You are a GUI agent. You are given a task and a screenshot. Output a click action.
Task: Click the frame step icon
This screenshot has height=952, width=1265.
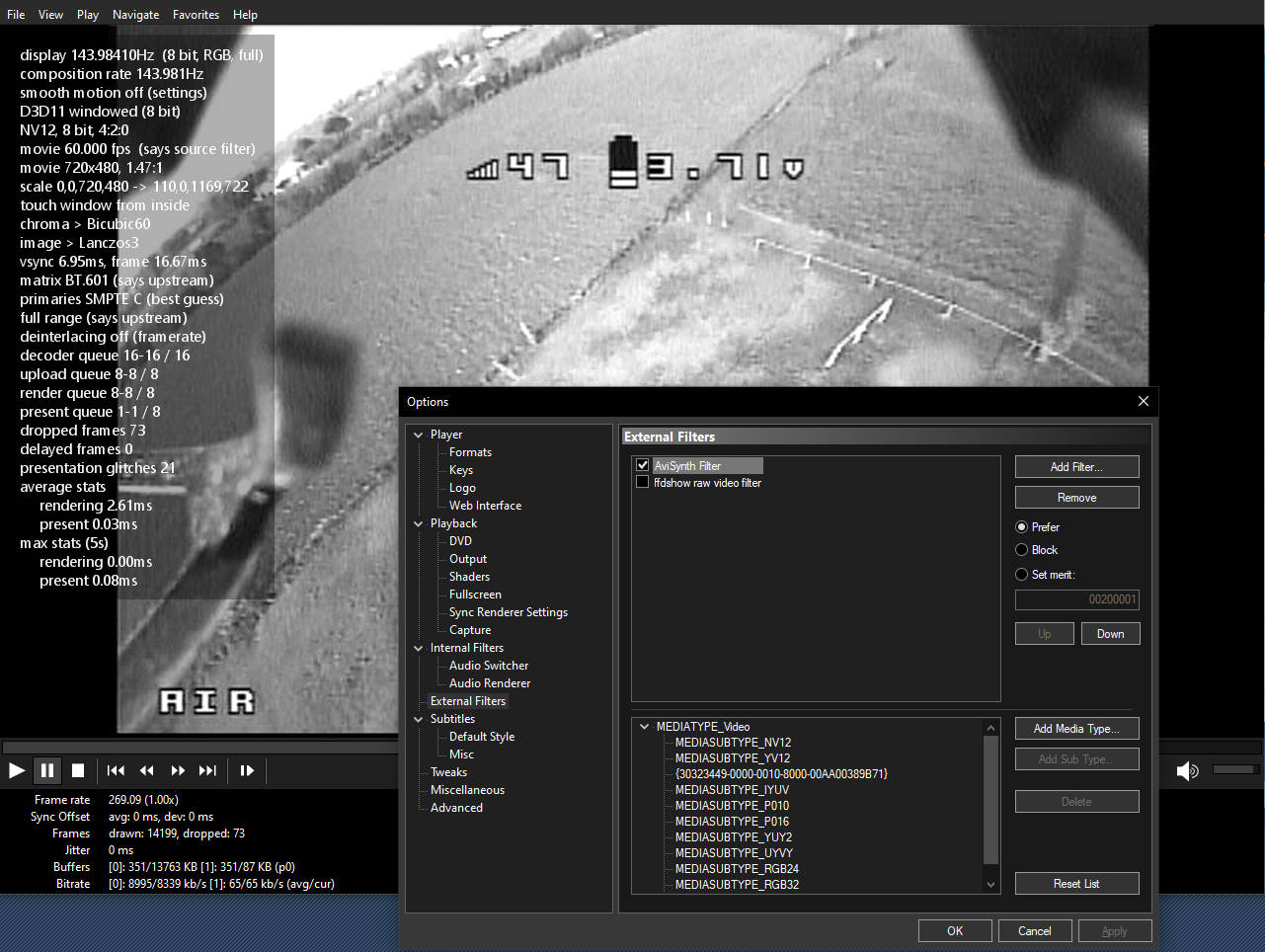(247, 770)
